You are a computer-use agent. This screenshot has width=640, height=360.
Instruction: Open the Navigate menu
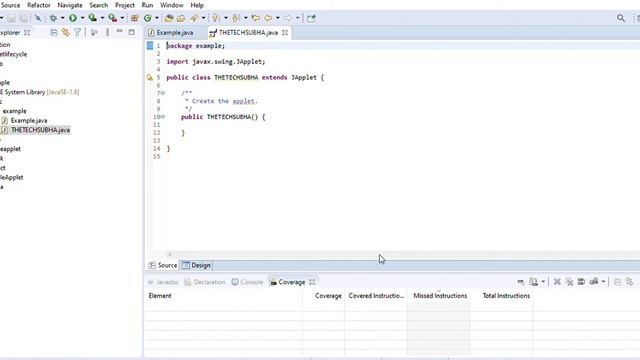tap(70, 5)
